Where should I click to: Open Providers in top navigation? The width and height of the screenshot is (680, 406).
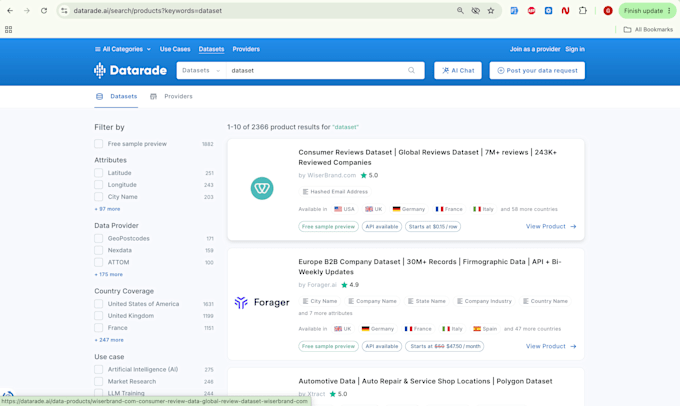(x=246, y=49)
